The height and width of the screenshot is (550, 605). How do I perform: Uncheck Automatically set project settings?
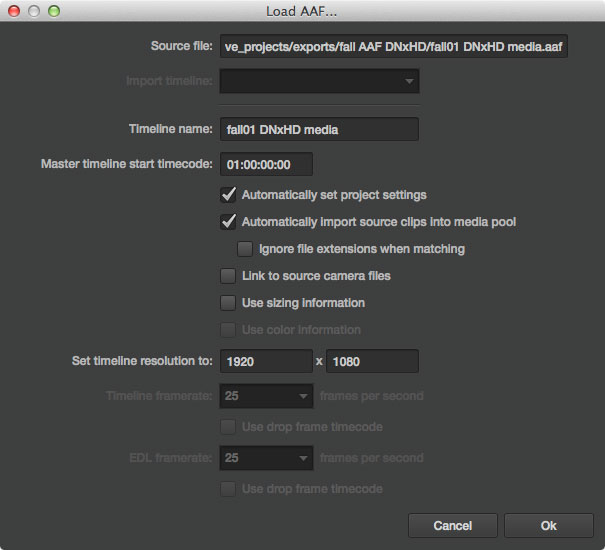pyautogui.click(x=228, y=194)
